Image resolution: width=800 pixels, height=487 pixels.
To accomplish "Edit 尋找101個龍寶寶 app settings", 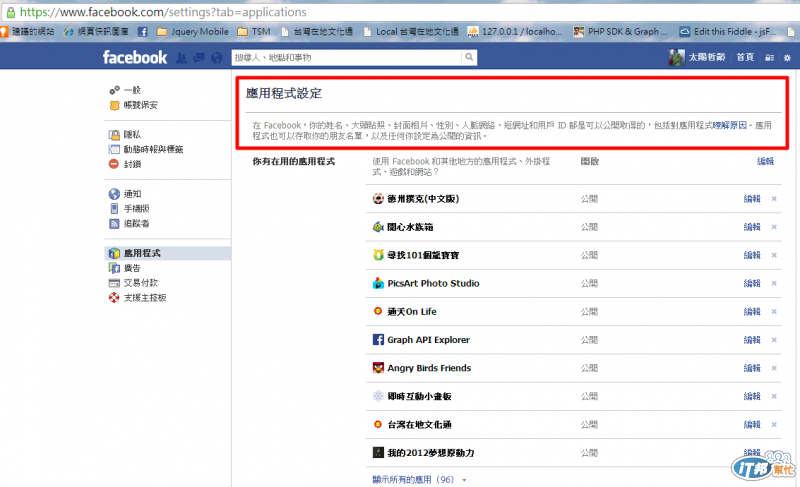I will point(752,255).
